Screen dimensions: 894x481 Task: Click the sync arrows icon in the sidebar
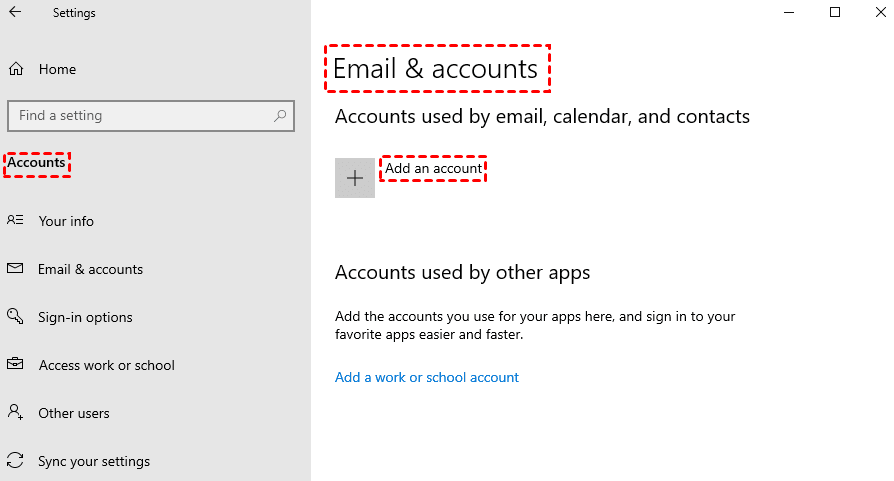tap(15, 461)
